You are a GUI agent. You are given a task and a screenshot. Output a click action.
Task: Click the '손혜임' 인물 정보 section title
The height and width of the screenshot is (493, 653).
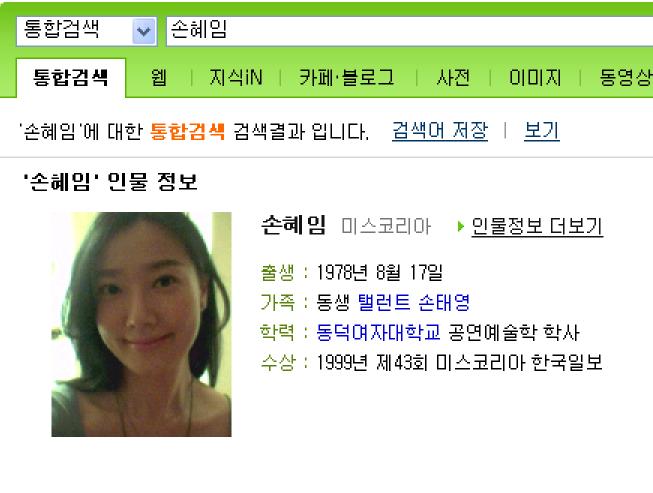tap(110, 182)
